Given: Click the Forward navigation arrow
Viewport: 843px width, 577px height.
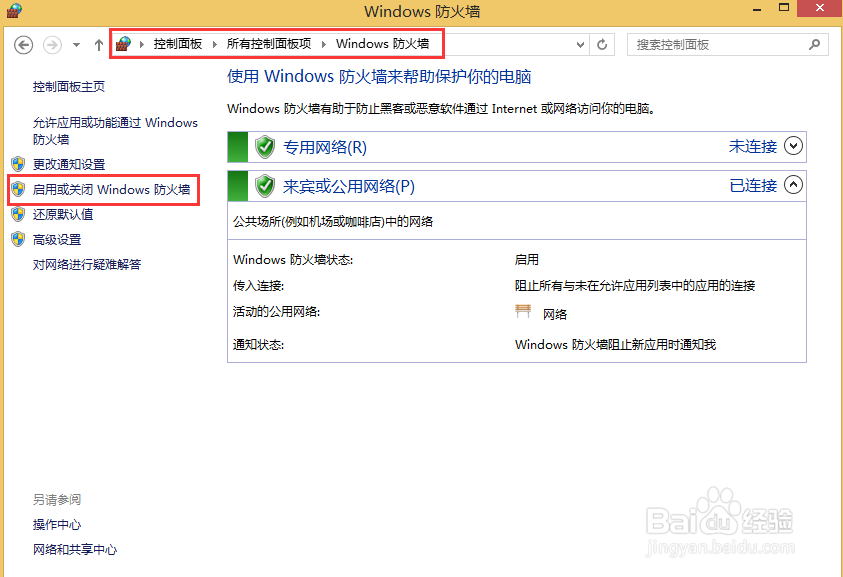Looking at the screenshot, I should pos(52,45).
